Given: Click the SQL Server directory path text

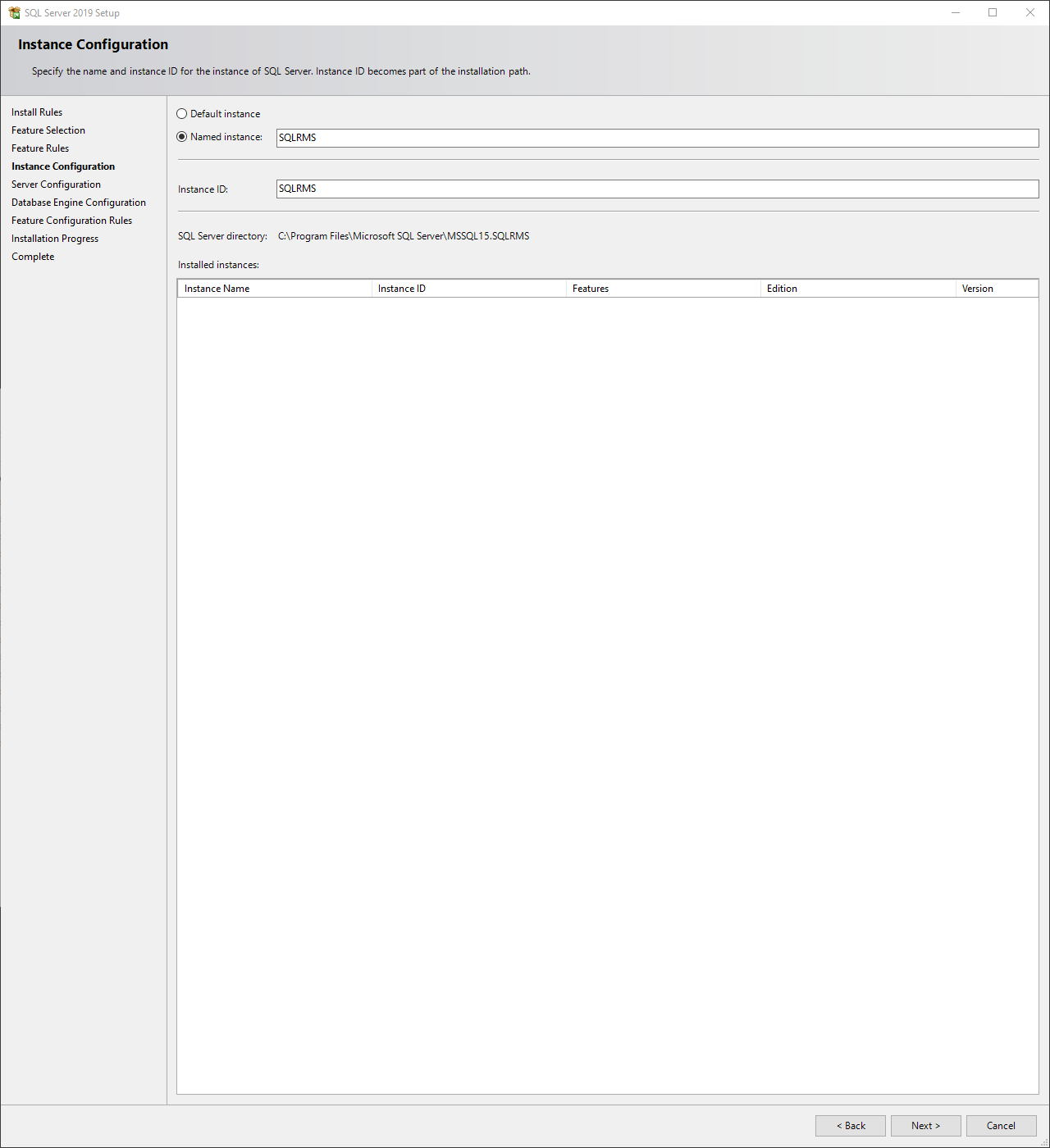Looking at the screenshot, I should tap(404, 236).
